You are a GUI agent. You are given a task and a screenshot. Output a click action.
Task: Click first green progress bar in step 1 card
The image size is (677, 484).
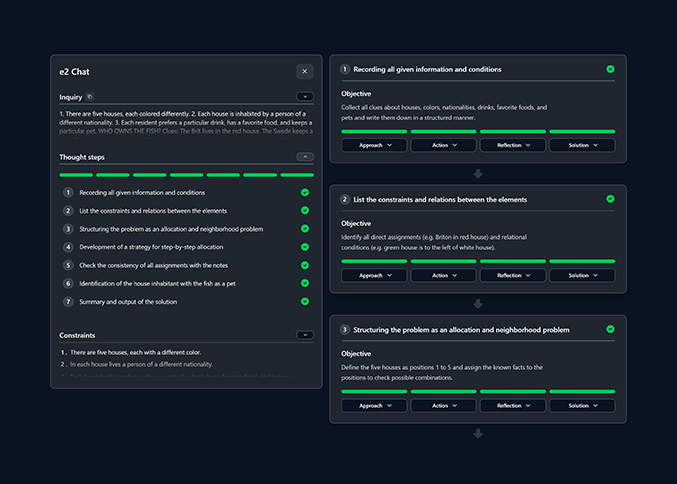375,131
